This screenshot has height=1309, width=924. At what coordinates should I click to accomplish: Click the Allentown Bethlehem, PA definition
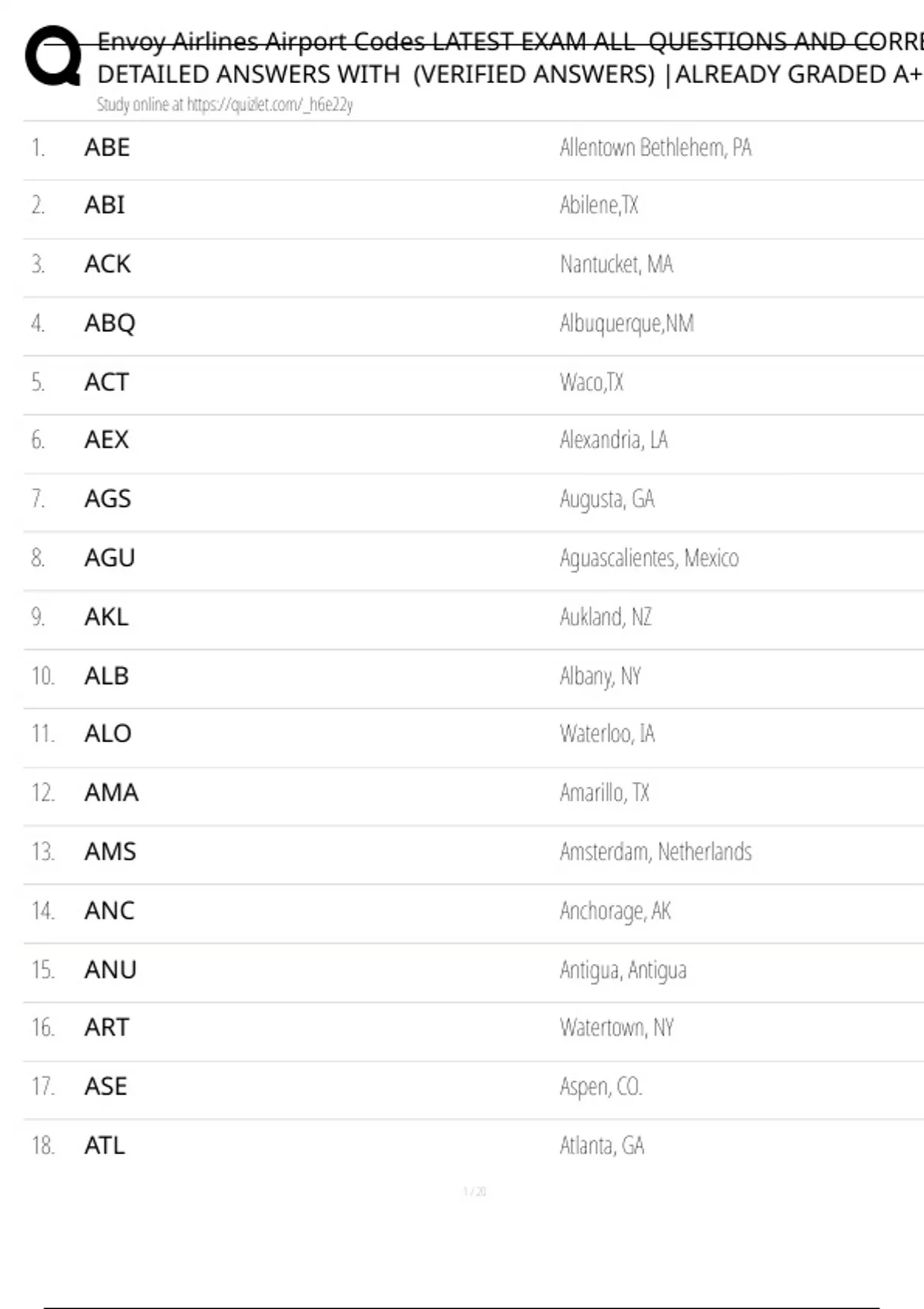(655, 147)
